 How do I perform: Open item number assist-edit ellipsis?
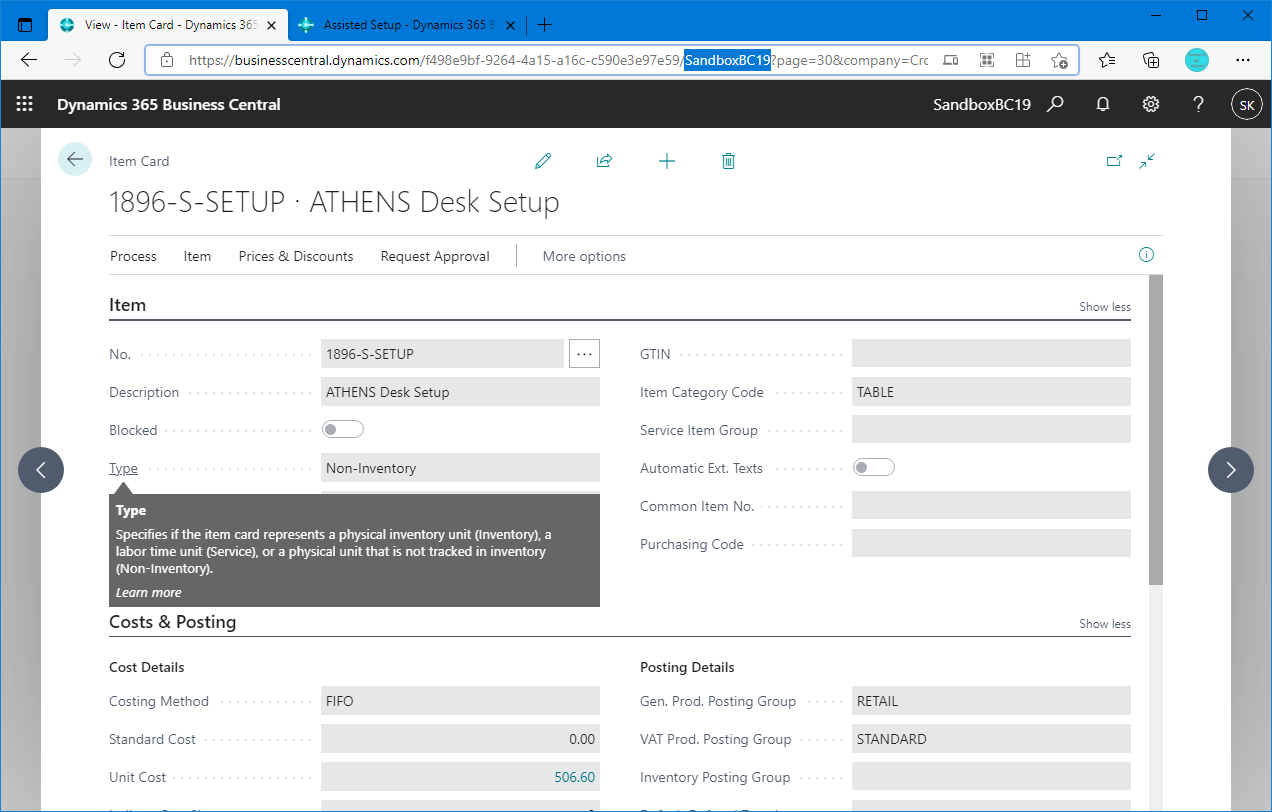584,353
